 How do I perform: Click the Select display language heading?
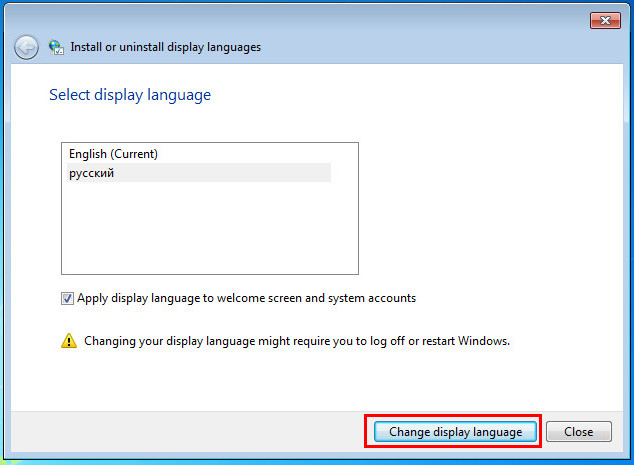(130, 95)
